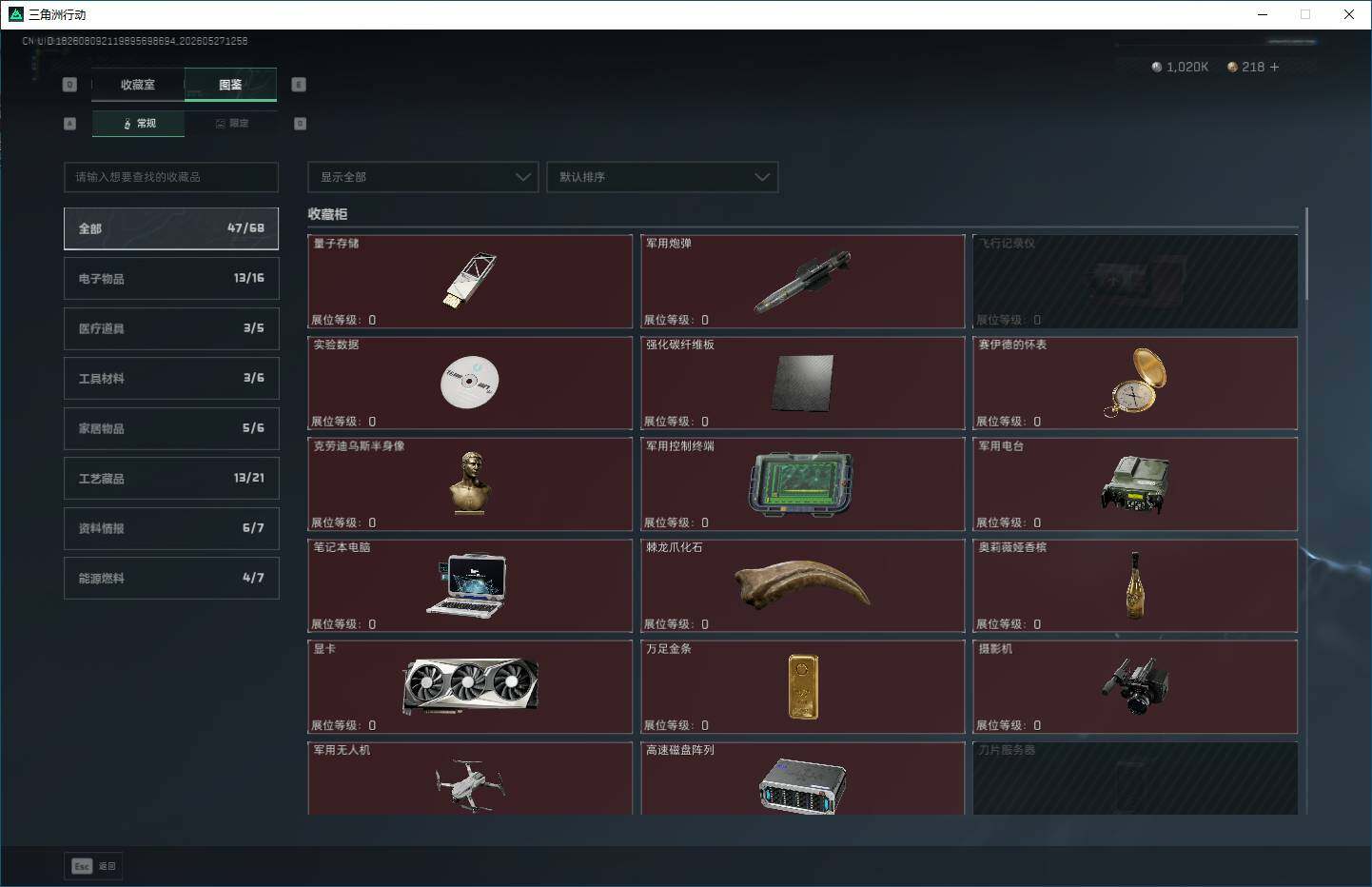Viewport: 1372px width, 887px height.
Task: Click the 军用炮弹 missile icon
Action: 802,282
